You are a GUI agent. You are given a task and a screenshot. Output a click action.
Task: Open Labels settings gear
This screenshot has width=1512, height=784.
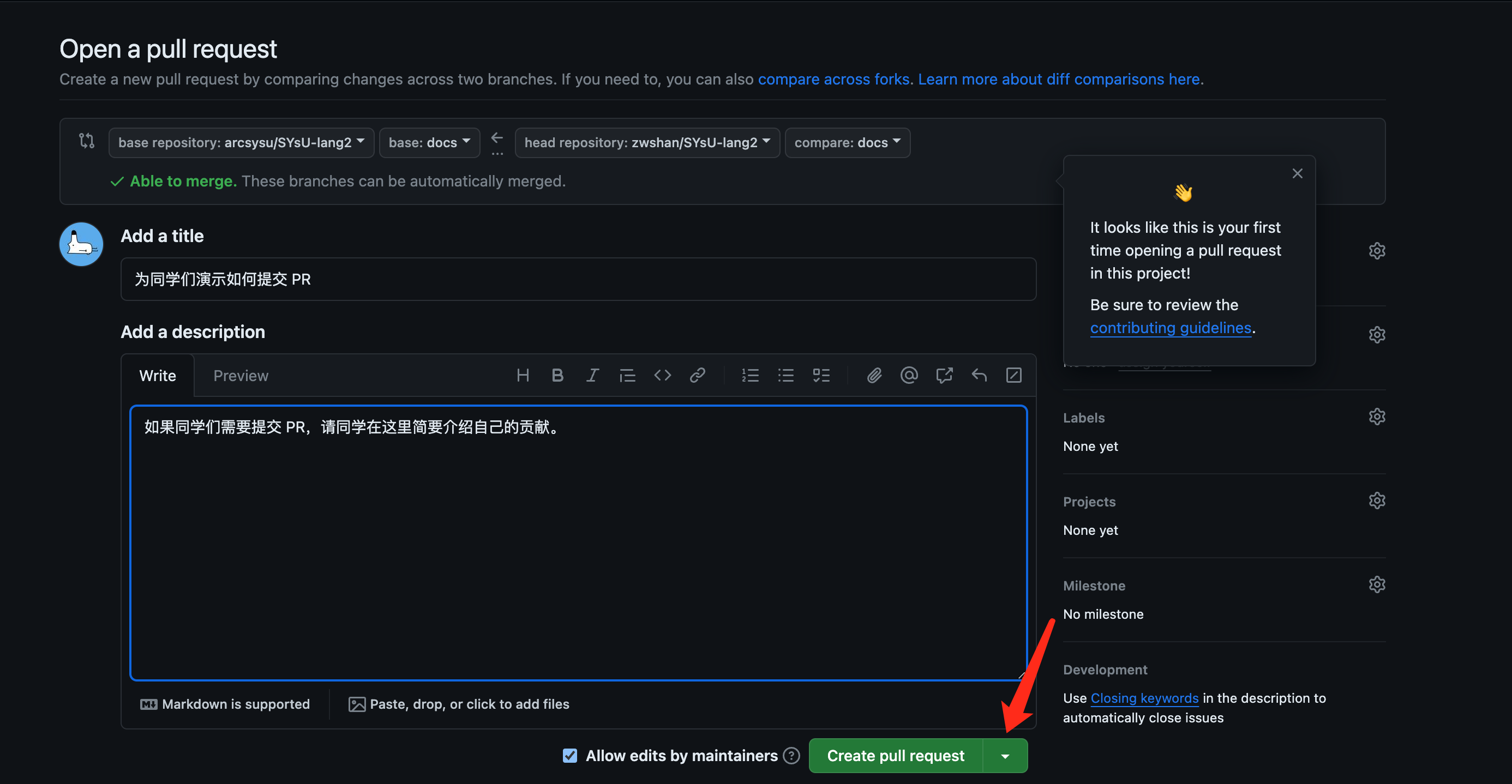[1376, 417]
